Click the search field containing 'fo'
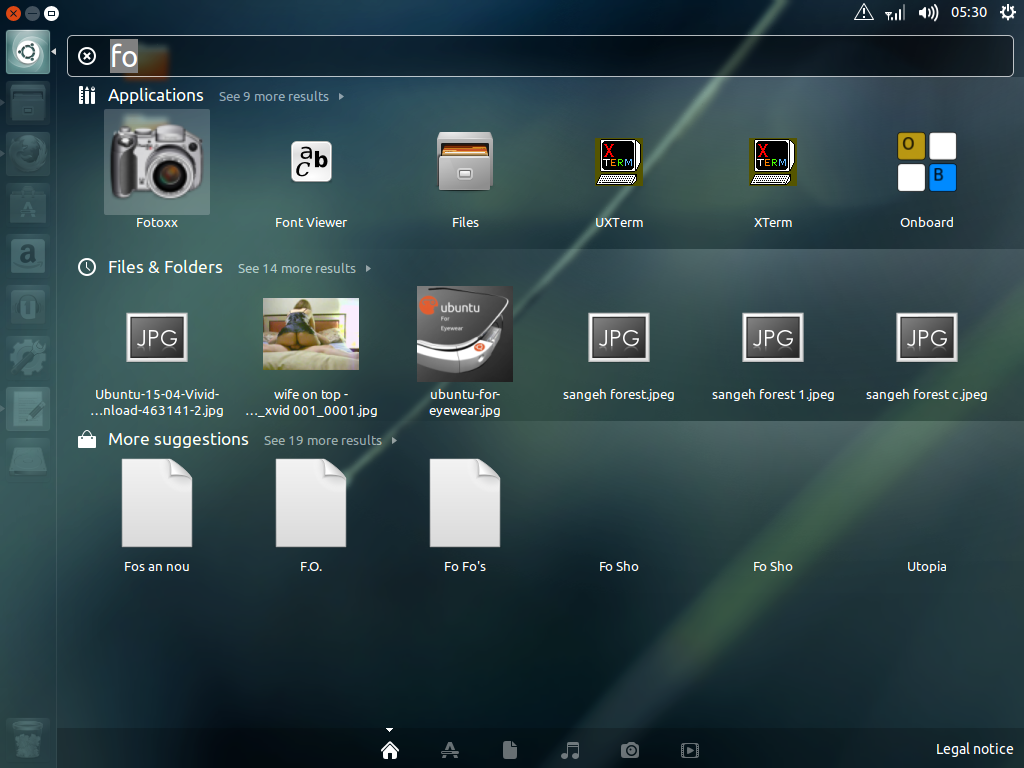1024x768 pixels. (541, 56)
